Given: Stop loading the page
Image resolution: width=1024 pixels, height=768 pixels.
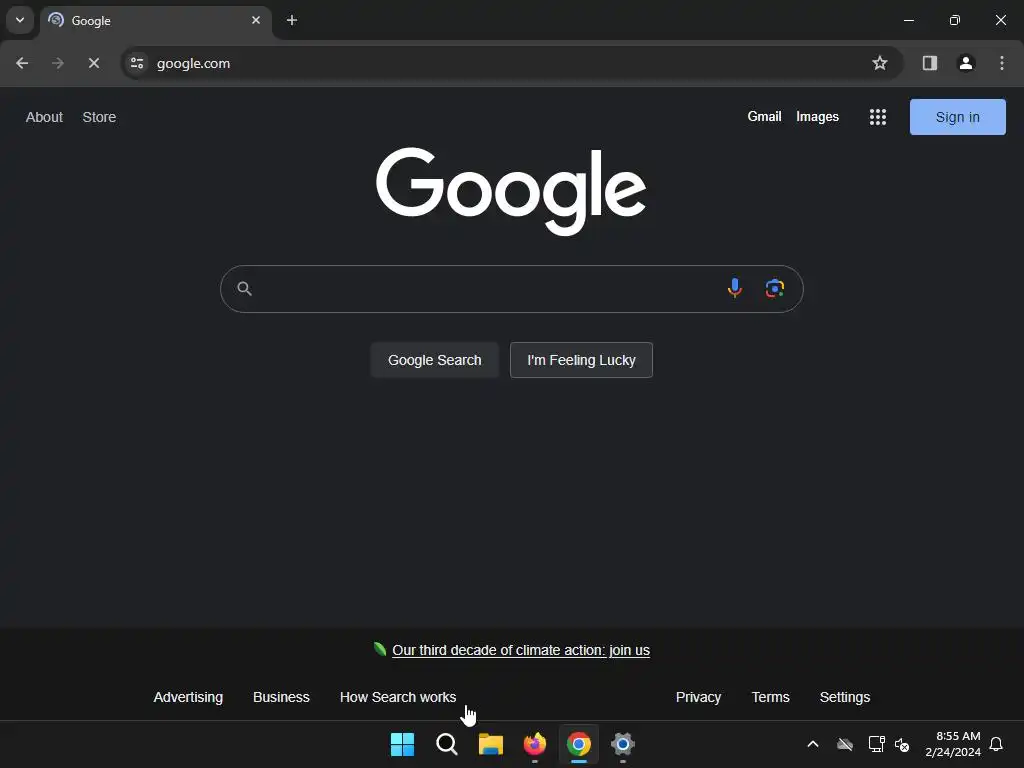Looking at the screenshot, I should [x=94, y=63].
